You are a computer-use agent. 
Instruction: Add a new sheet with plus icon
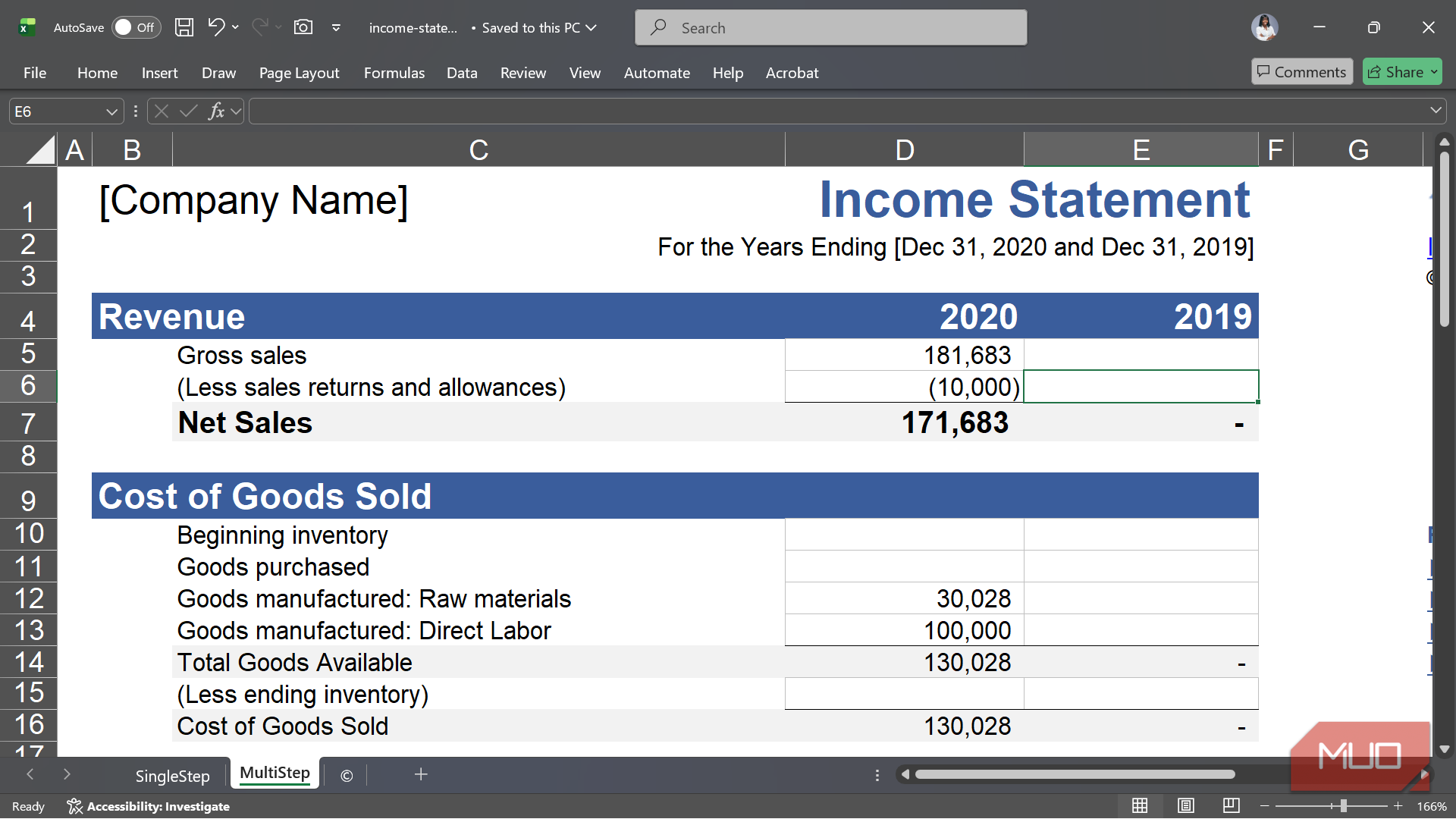pos(421,774)
